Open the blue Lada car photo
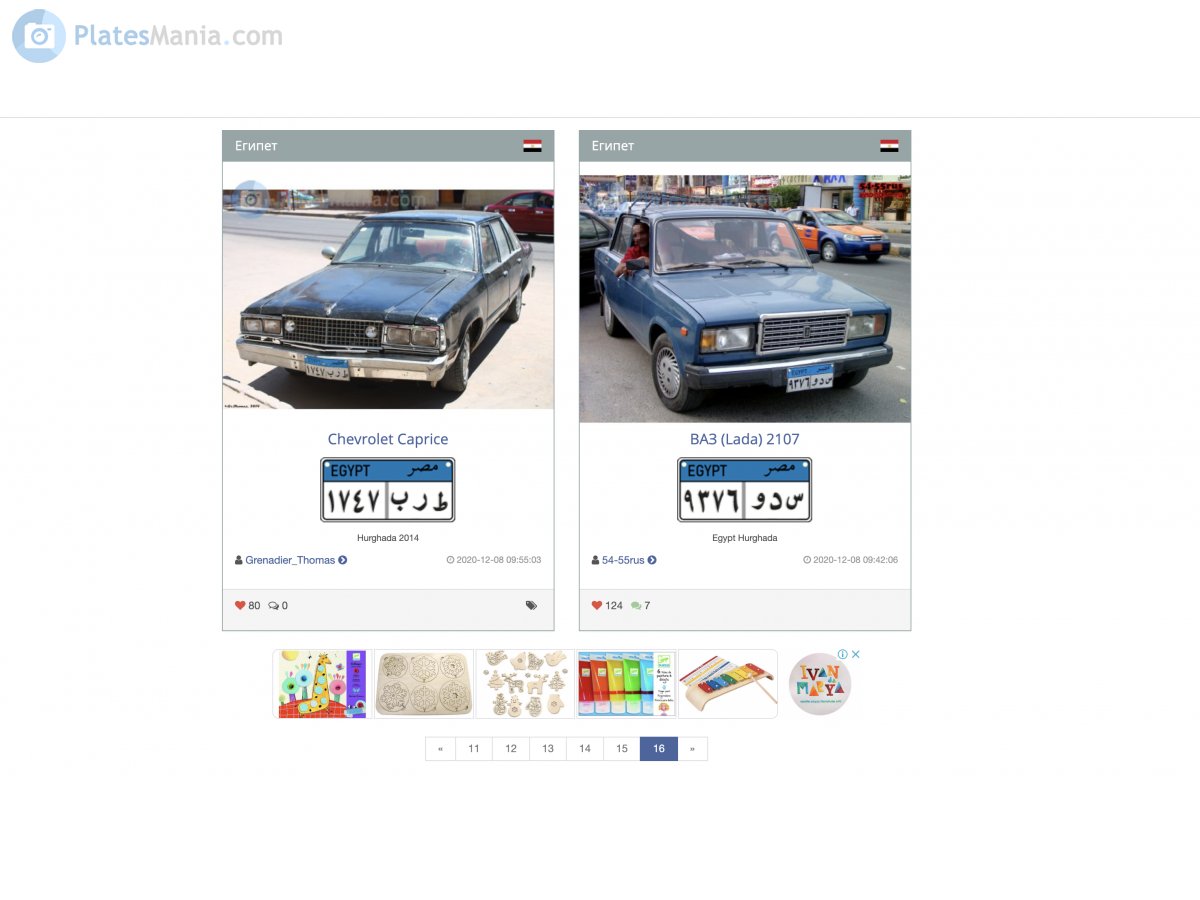1200x900 pixels. coord(745,299)
